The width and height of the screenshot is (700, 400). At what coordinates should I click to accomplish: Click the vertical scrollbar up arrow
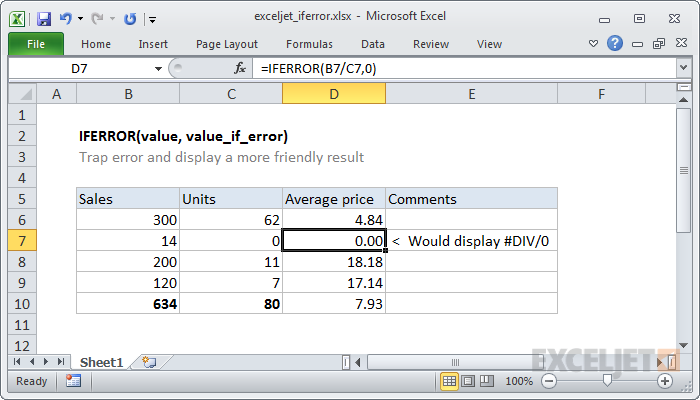click(683, 100)
